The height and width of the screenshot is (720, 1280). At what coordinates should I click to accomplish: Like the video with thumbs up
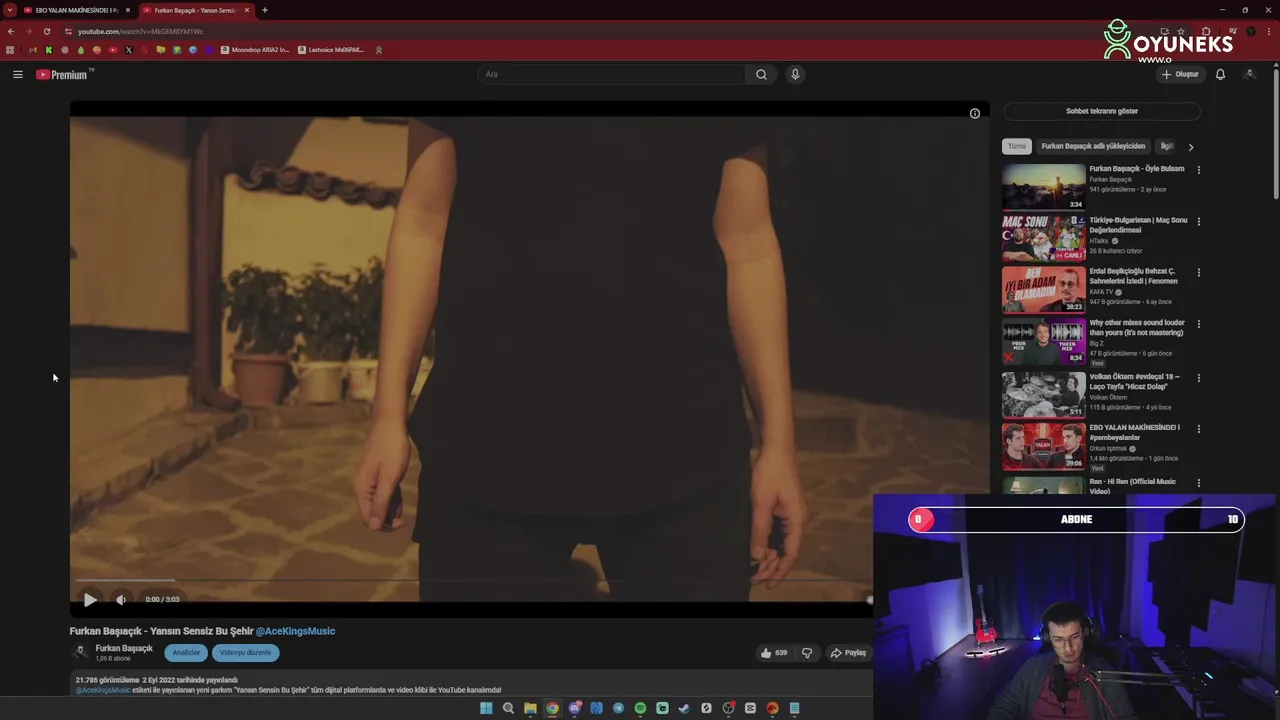(x=773, y=653)
